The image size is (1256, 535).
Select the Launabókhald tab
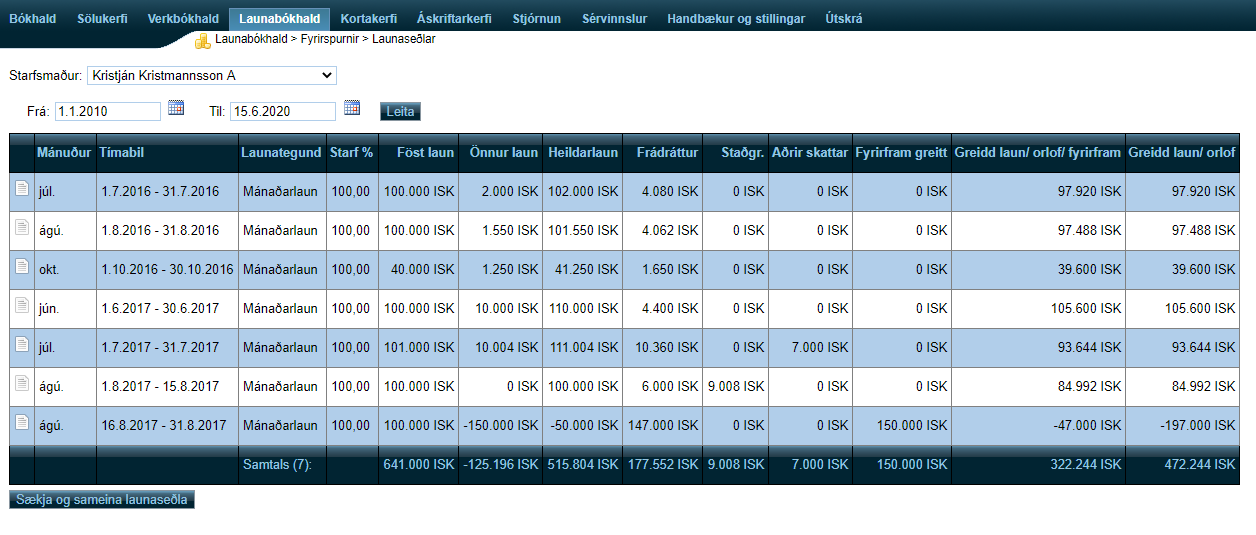click(x=279, y=19)
